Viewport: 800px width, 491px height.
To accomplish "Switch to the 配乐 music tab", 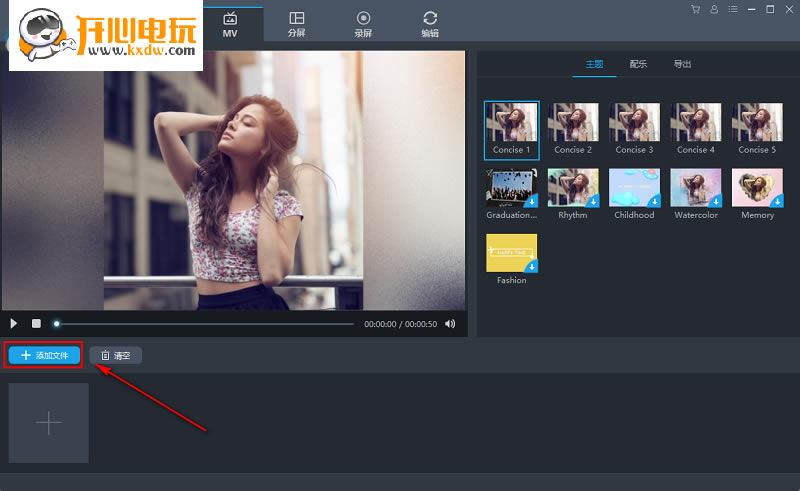I will (x=638, y=64).
